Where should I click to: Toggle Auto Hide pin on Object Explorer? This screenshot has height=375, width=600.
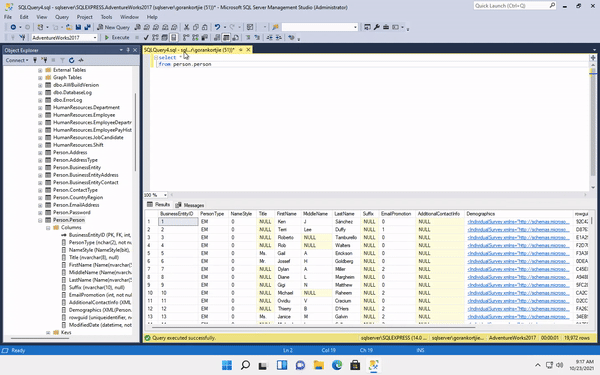128,50
